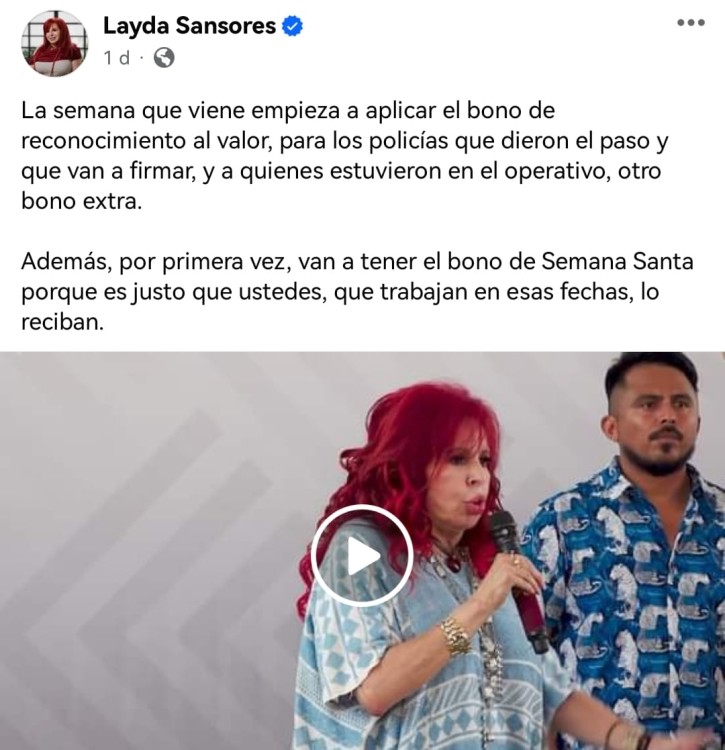Open Layda Sansores profile picture
This screenshot has width=725, height=750.
pyautogui.click(x=55, y=43)
